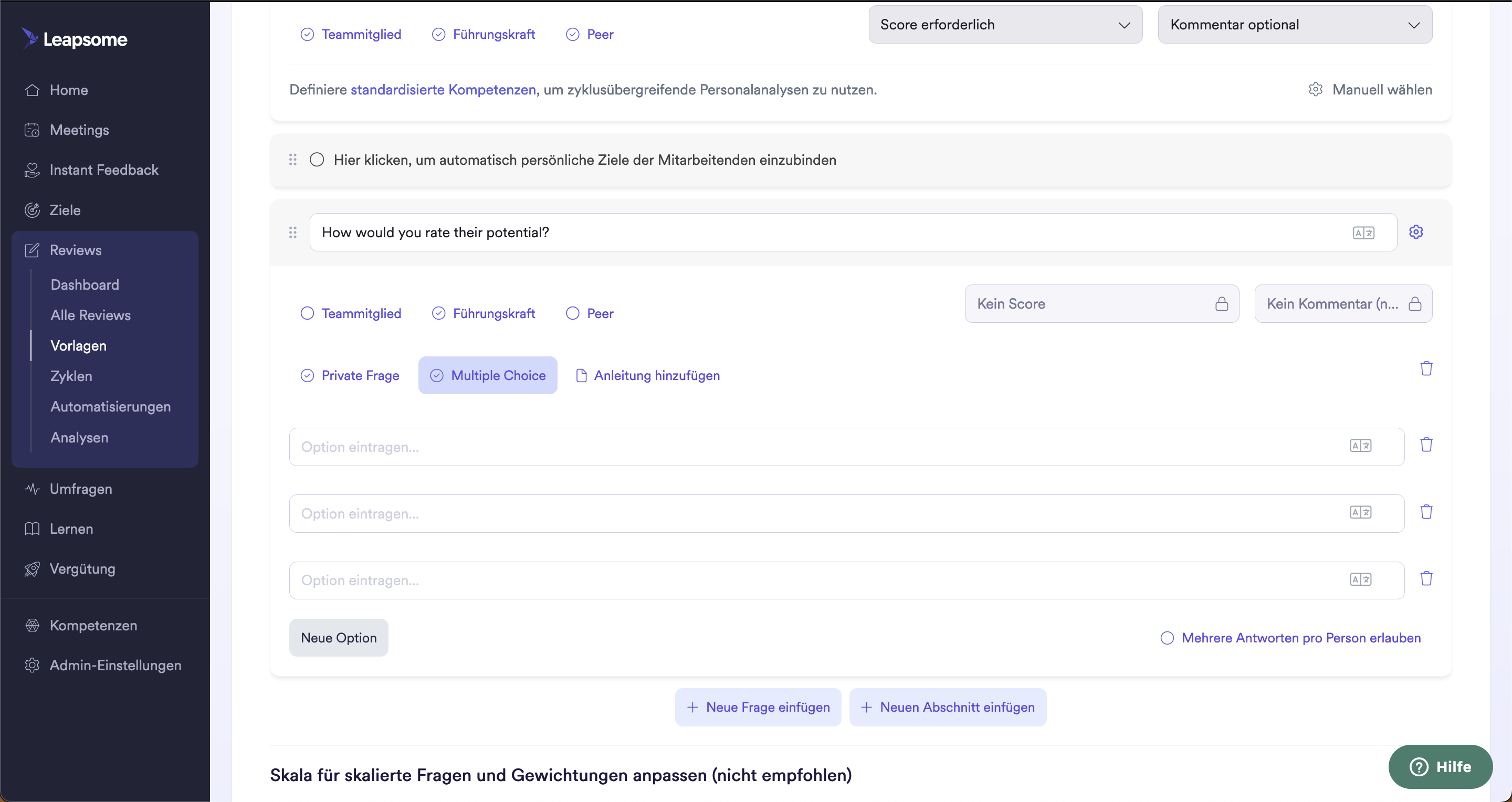
Task: Toggle Führungskraft for potential question
Action: click(483, 313)
